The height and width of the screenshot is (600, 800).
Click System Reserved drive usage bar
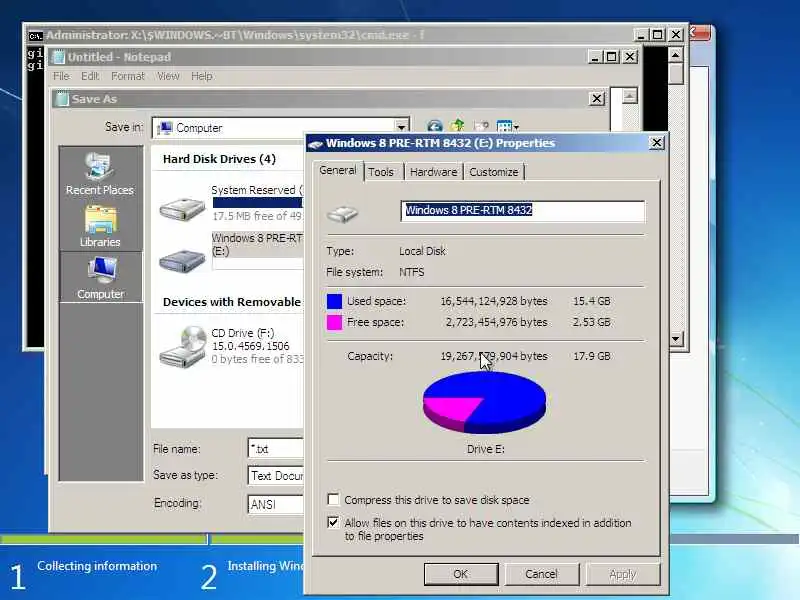258,203
